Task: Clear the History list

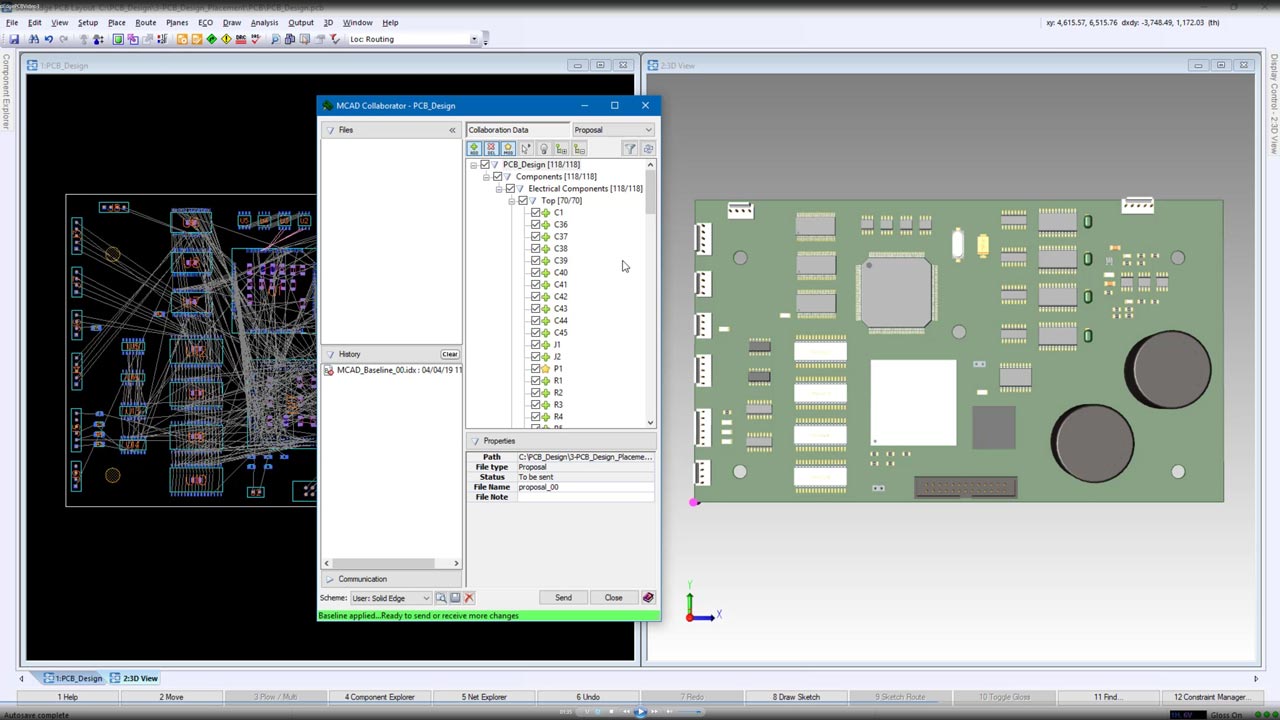Action: (x=450, y=354)
